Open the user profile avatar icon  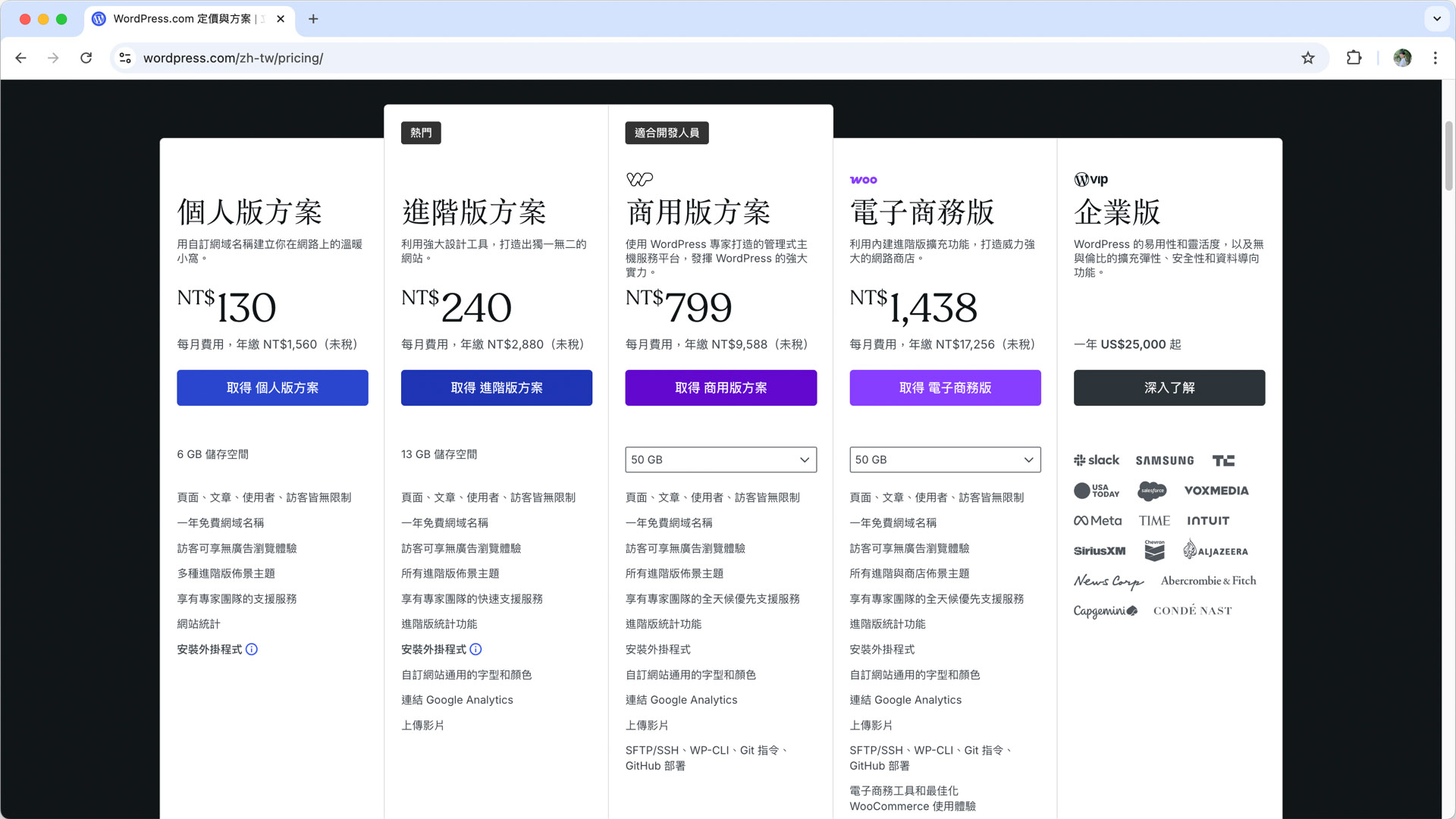click(1402, 58)
